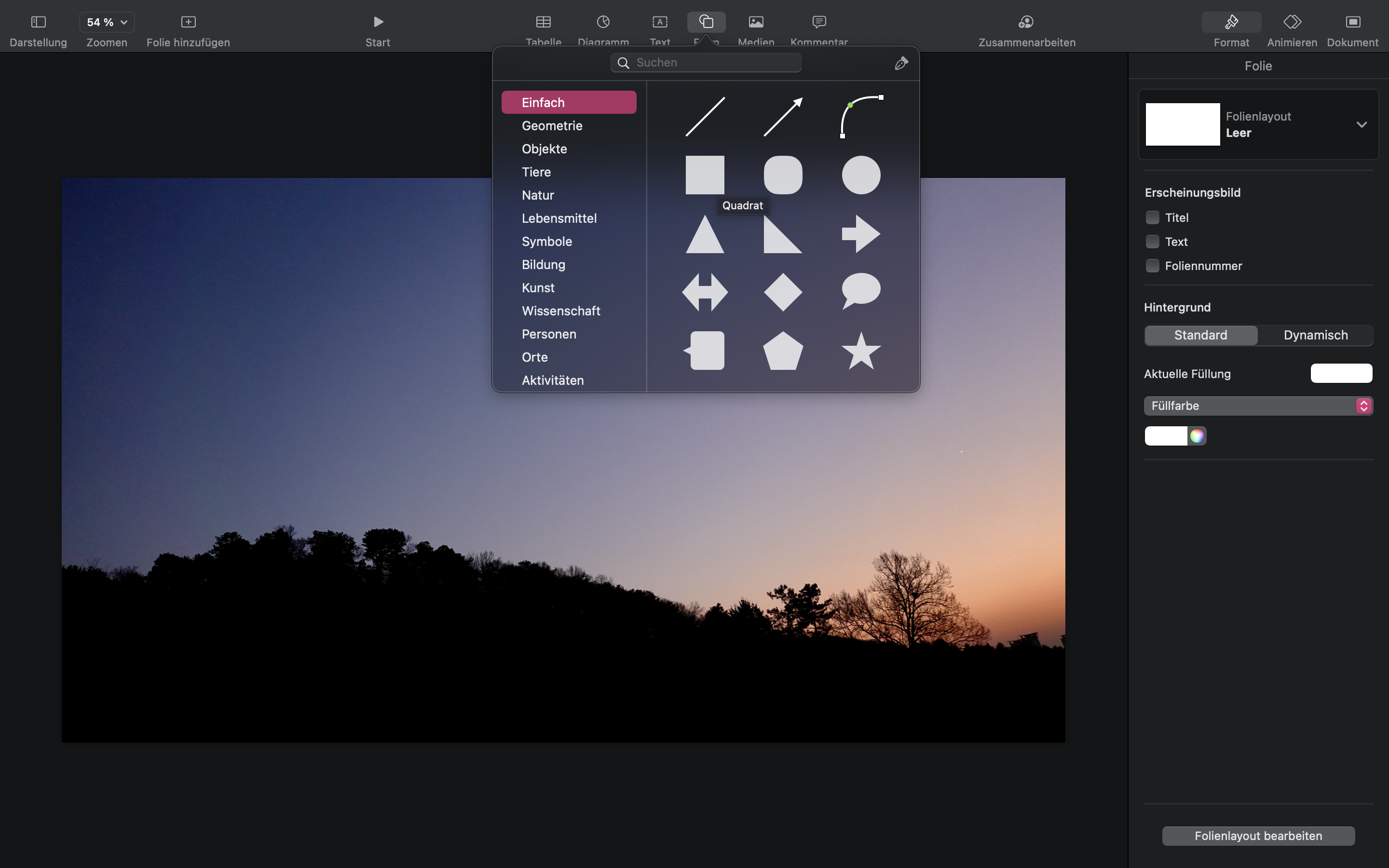Insert the star shape
This screenshot has height=868, width=1389.
pyautogui.click(x=861, y=351)
